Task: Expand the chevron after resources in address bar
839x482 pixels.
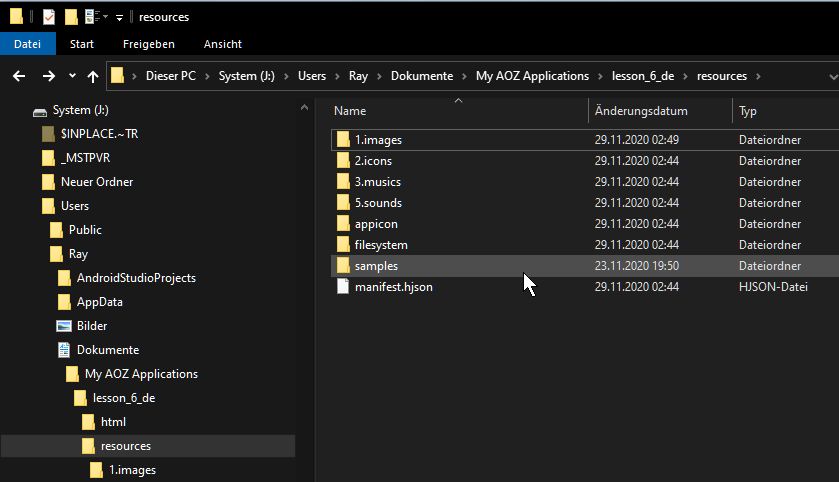Action: (758, 76)
